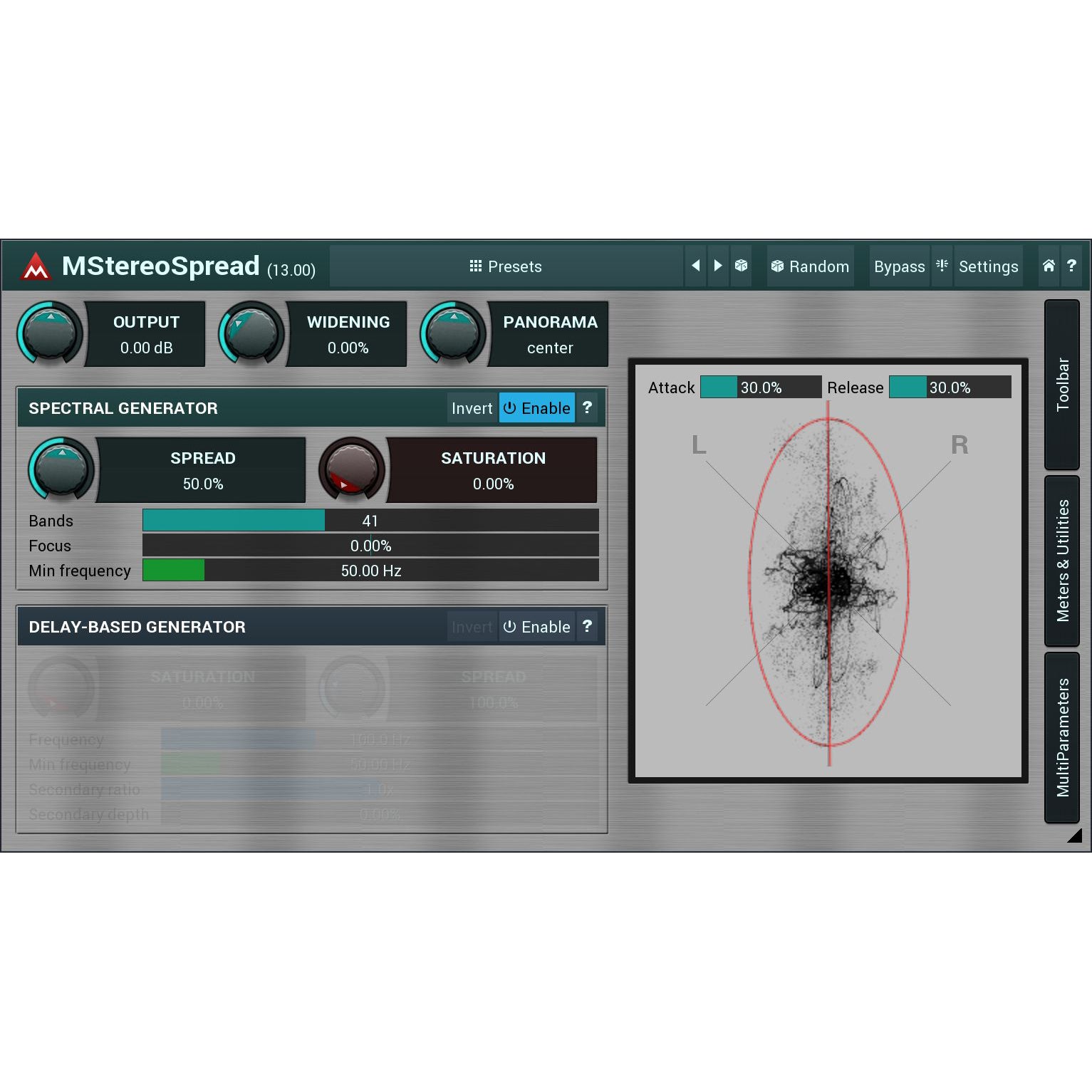Load the next preset arrow

coord(718,266)
